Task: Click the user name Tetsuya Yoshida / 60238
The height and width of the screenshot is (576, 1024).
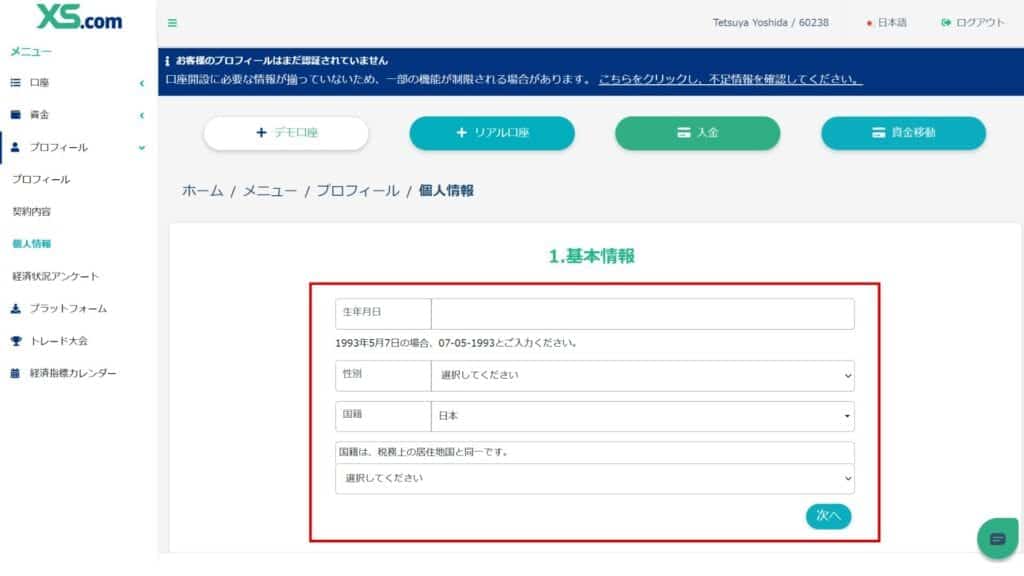Action: click(x=771, y=23)
